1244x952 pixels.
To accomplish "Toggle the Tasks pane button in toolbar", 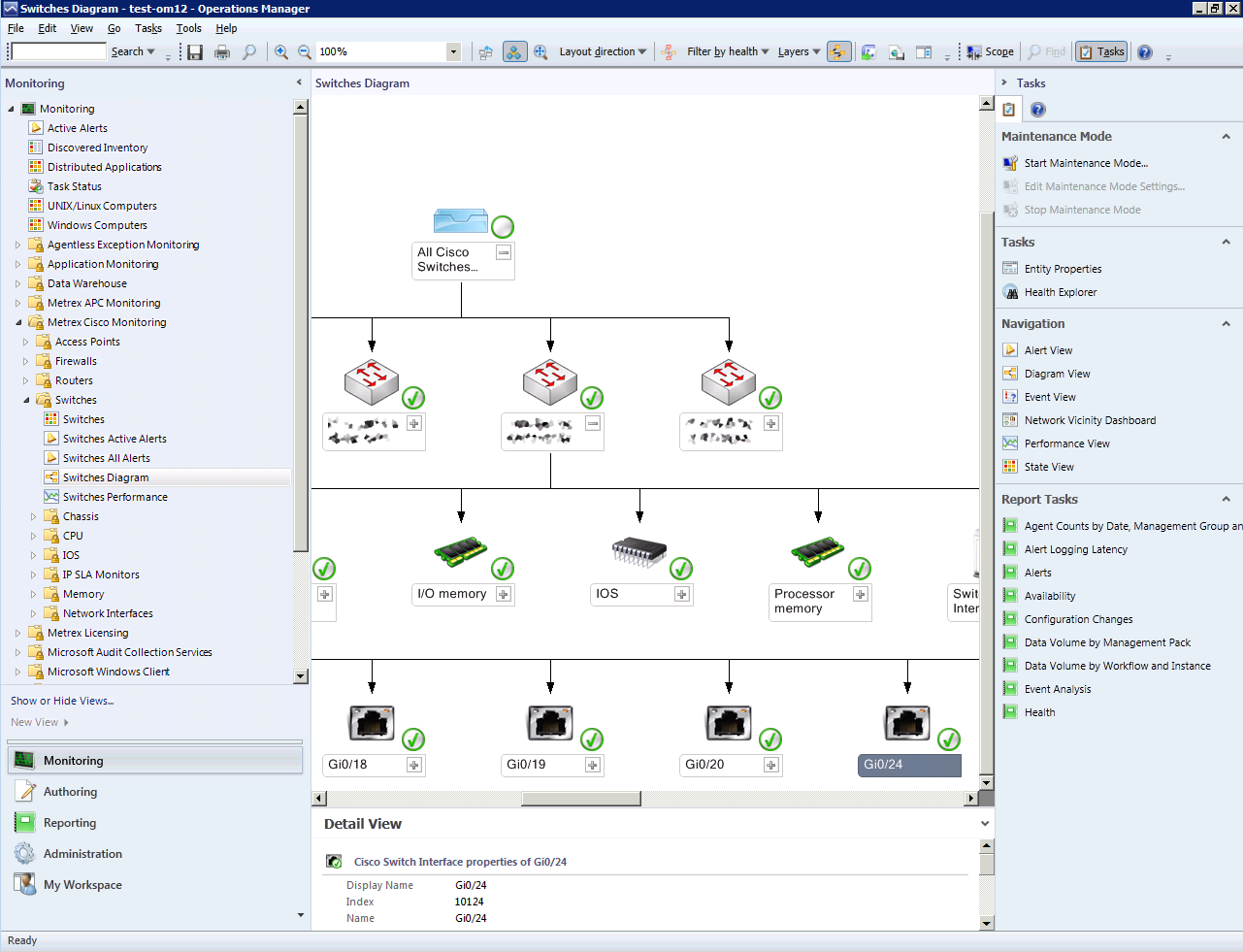I will click(1101, 52).
